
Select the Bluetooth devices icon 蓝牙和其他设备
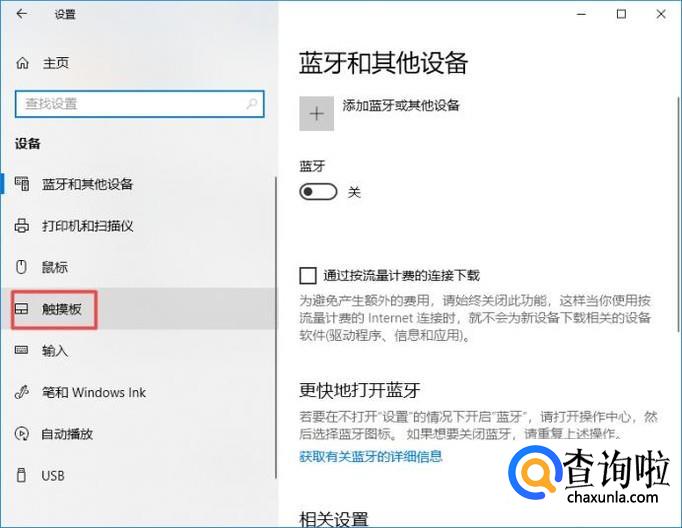pyautogui.click(x=22, y=184)
